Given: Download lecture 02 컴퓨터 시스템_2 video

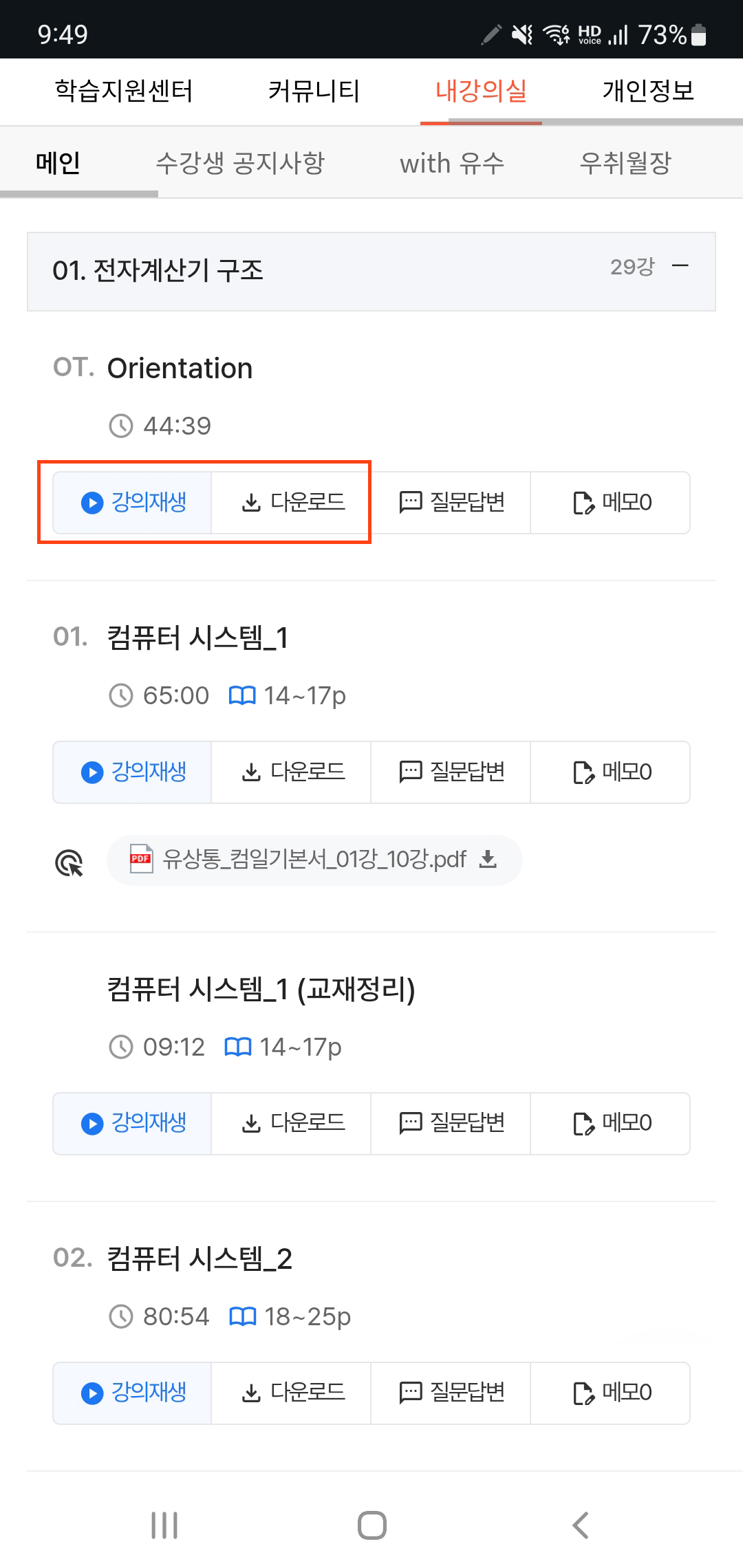Looking at the screenshot, I should 291,1393.
